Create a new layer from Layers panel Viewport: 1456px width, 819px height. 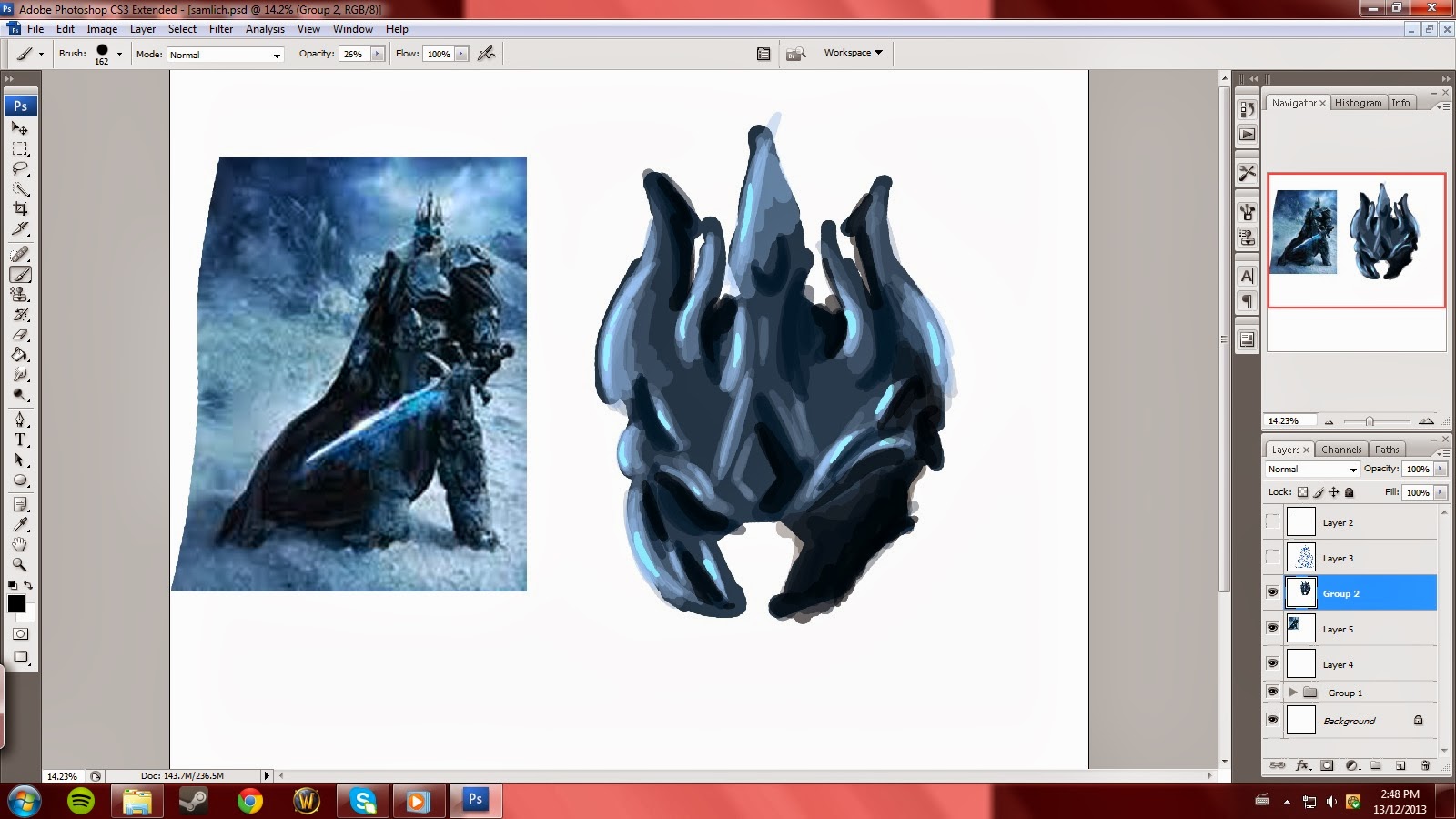click(x=1401, y=766)
